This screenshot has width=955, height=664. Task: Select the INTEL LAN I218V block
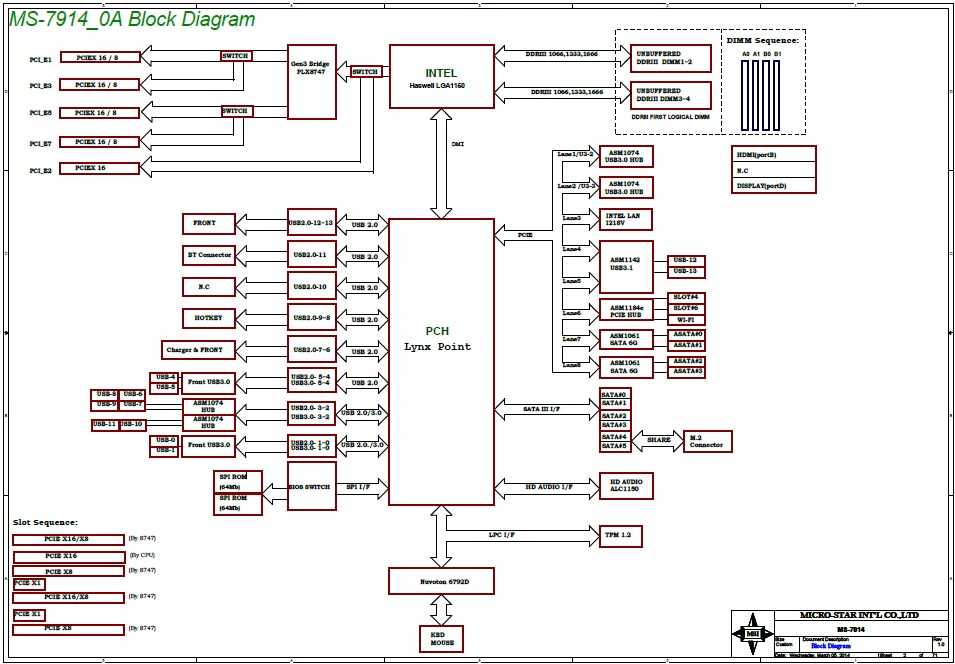[x=626, y=220]
